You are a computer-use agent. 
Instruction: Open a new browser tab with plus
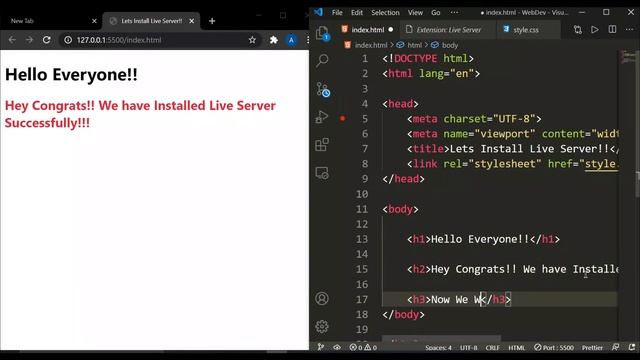(x=212, y=21)
